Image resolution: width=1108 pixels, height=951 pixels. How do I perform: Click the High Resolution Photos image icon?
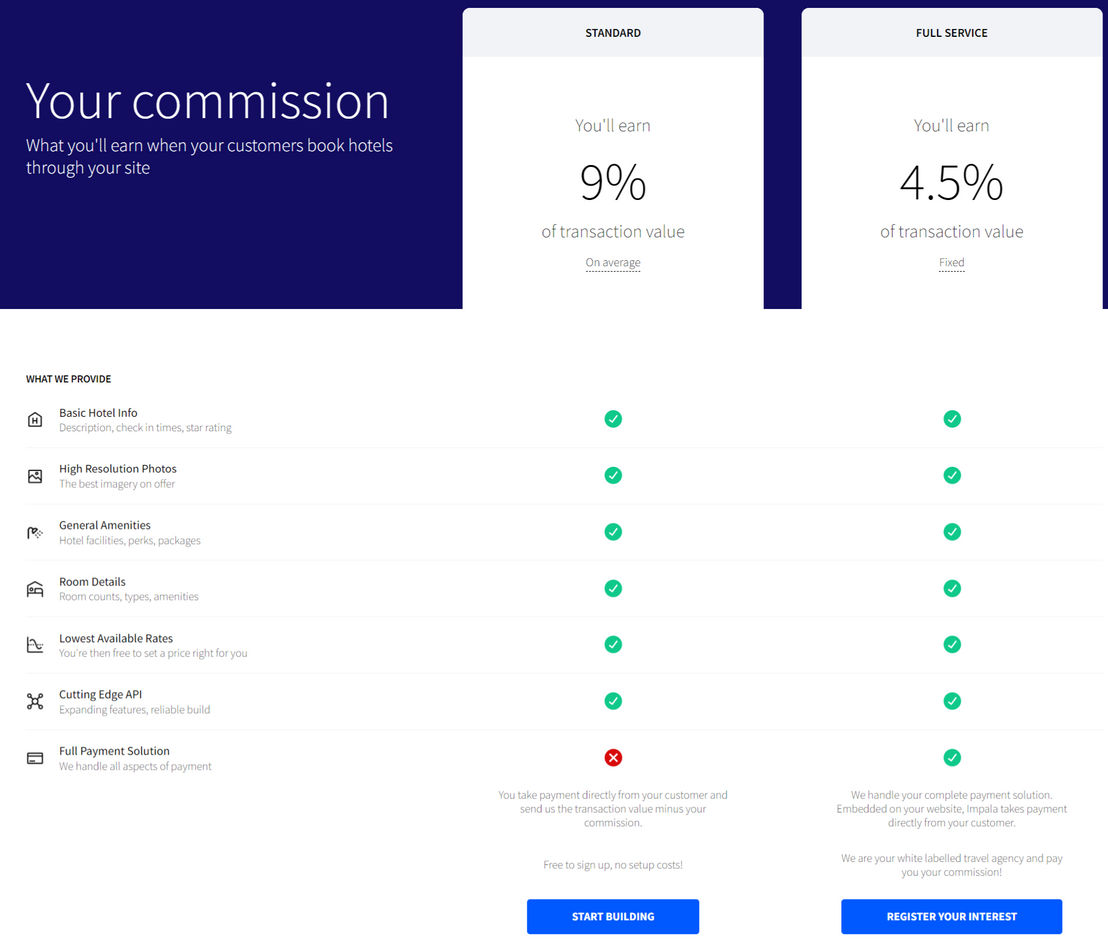(35, 476)
